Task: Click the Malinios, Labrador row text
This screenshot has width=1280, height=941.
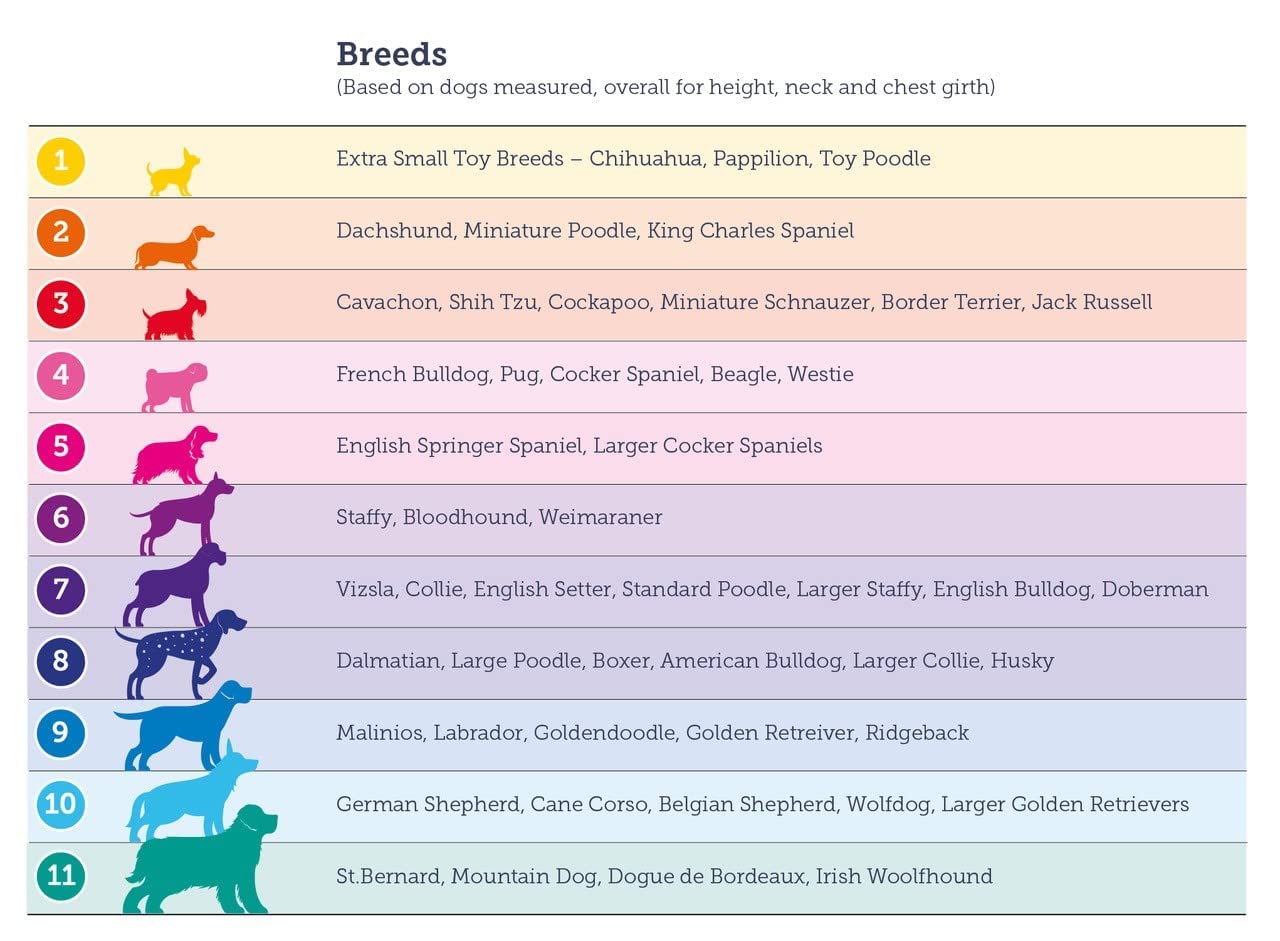Action: click(x=651, y=733)
